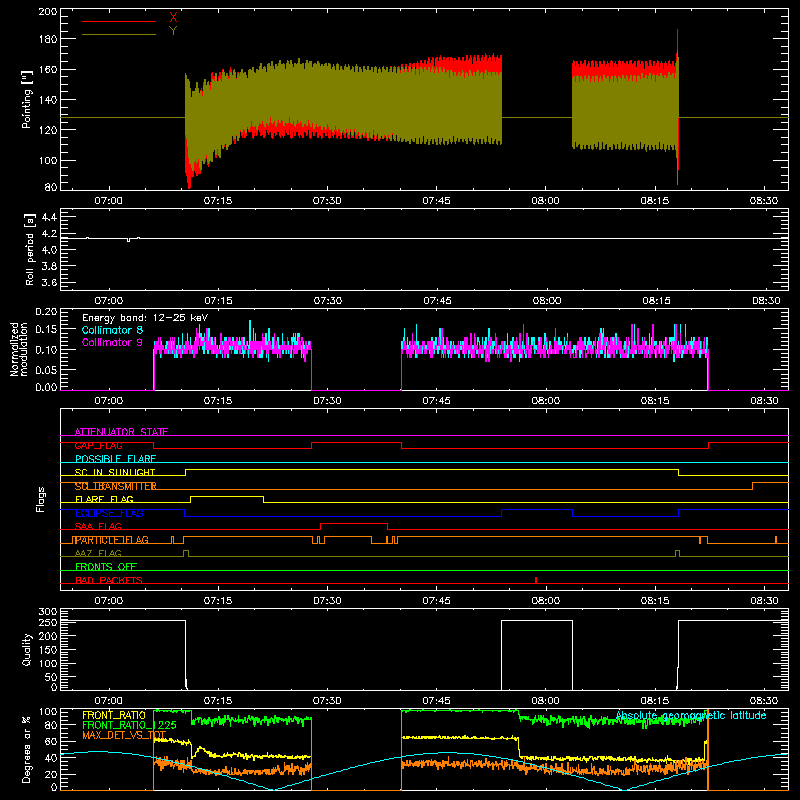Select the BAD_PACKETS flag label
This screenshot has height=800, width=800.
(109, 580)
